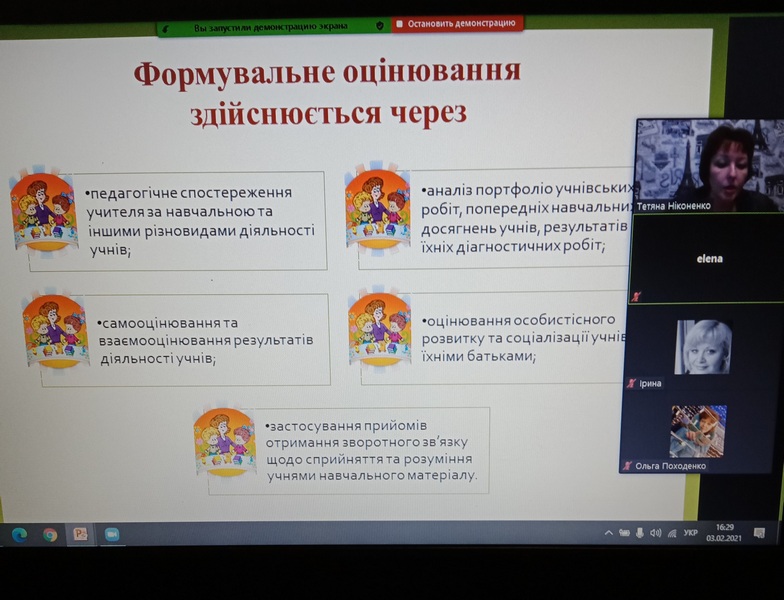
Task: Click the cartoon image beside 'самооцінювання'
Action: coord(55,330)
